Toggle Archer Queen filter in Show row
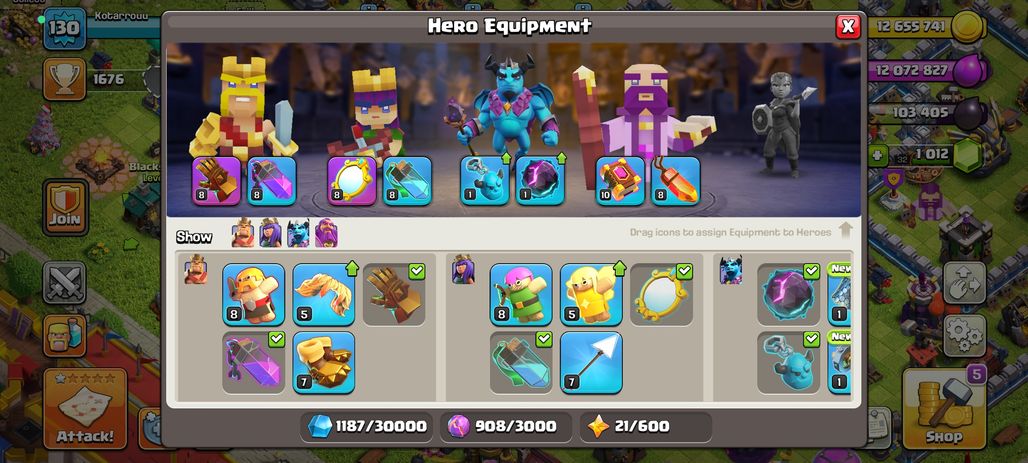 [x=270, y=233]
